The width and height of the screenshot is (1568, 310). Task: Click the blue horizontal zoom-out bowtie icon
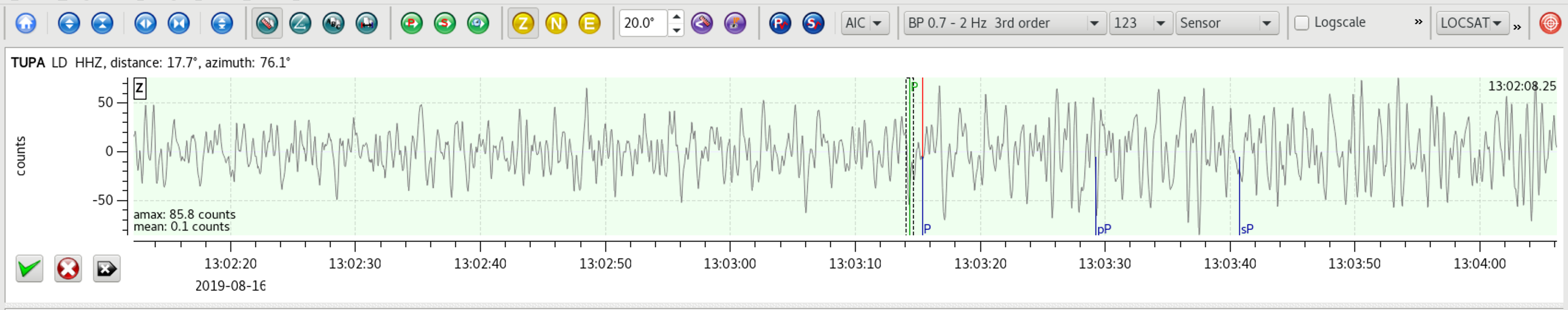(178, 23)
